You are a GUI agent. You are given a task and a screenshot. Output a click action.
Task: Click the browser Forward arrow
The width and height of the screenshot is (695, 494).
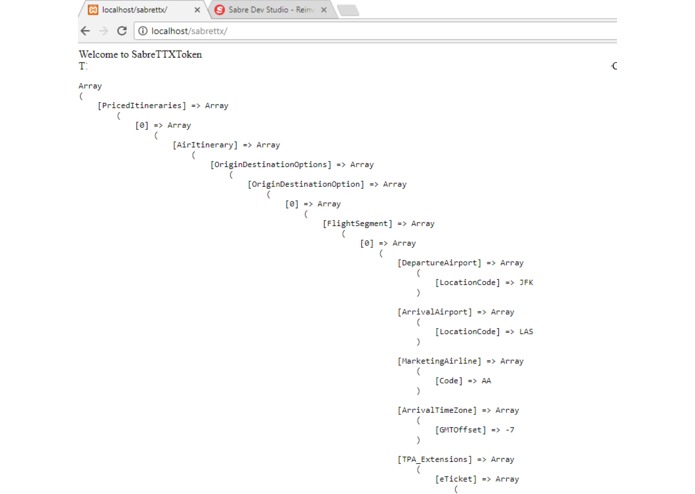103,31
